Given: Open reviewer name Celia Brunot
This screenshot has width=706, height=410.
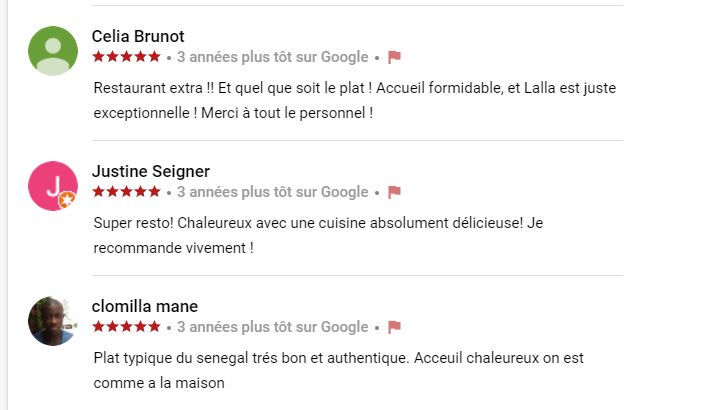Looking at the screenshot, I should coord(138,36).
